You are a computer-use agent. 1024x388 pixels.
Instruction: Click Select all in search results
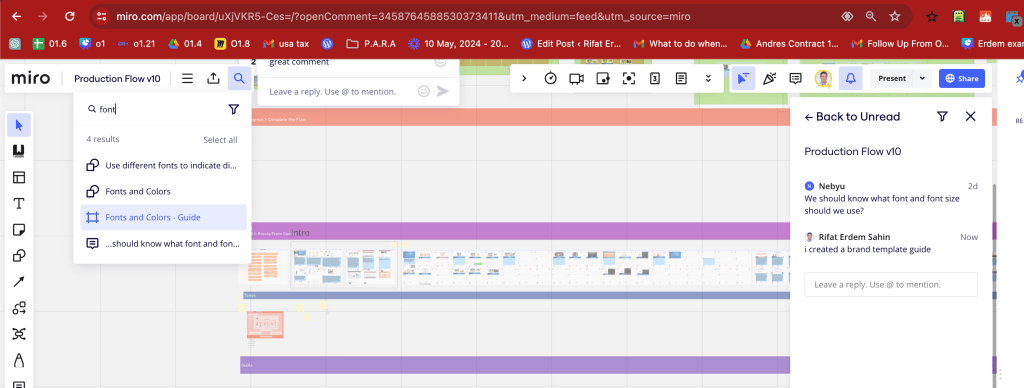tap(220, 140)
